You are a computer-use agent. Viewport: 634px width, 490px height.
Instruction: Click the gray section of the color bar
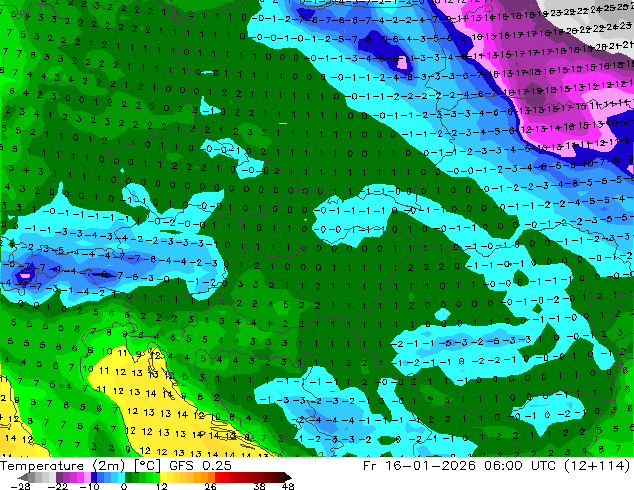[42, 477]
